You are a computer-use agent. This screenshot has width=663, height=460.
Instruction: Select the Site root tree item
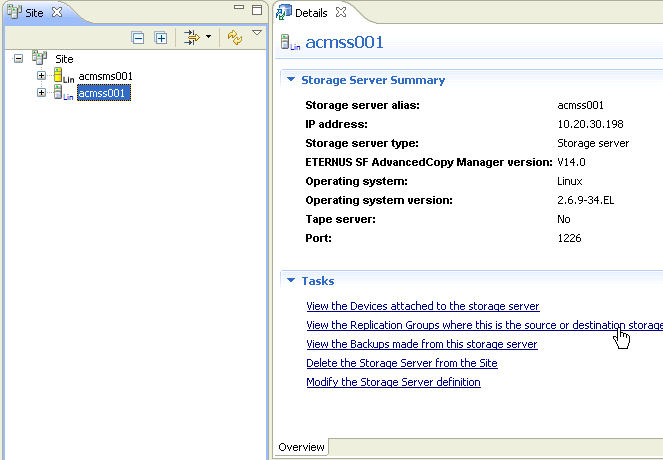pyautogui.click(x=64, y=59)
